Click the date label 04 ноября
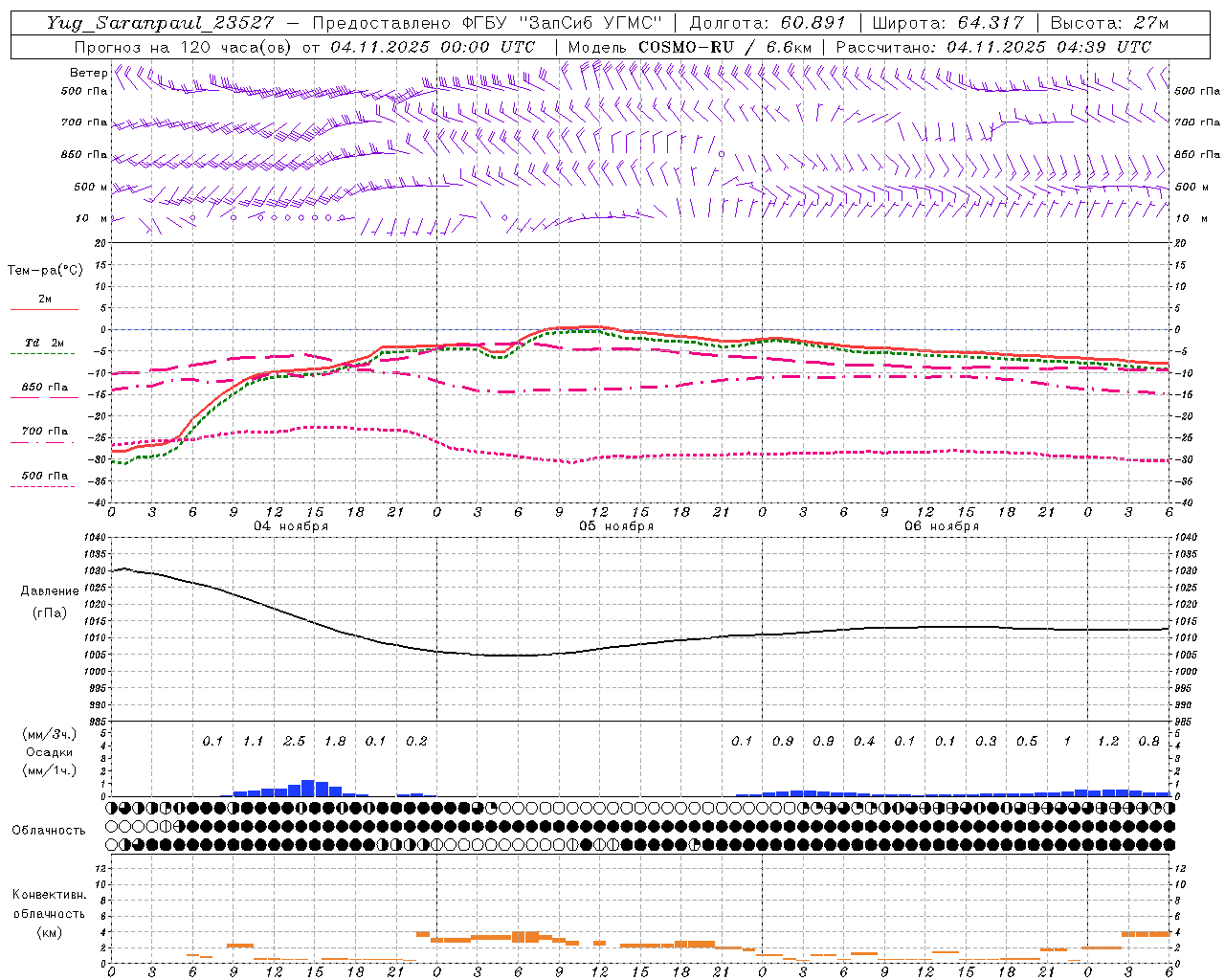Image resolution: width=1225 pixels, height=980 pixels. (291, 526)
